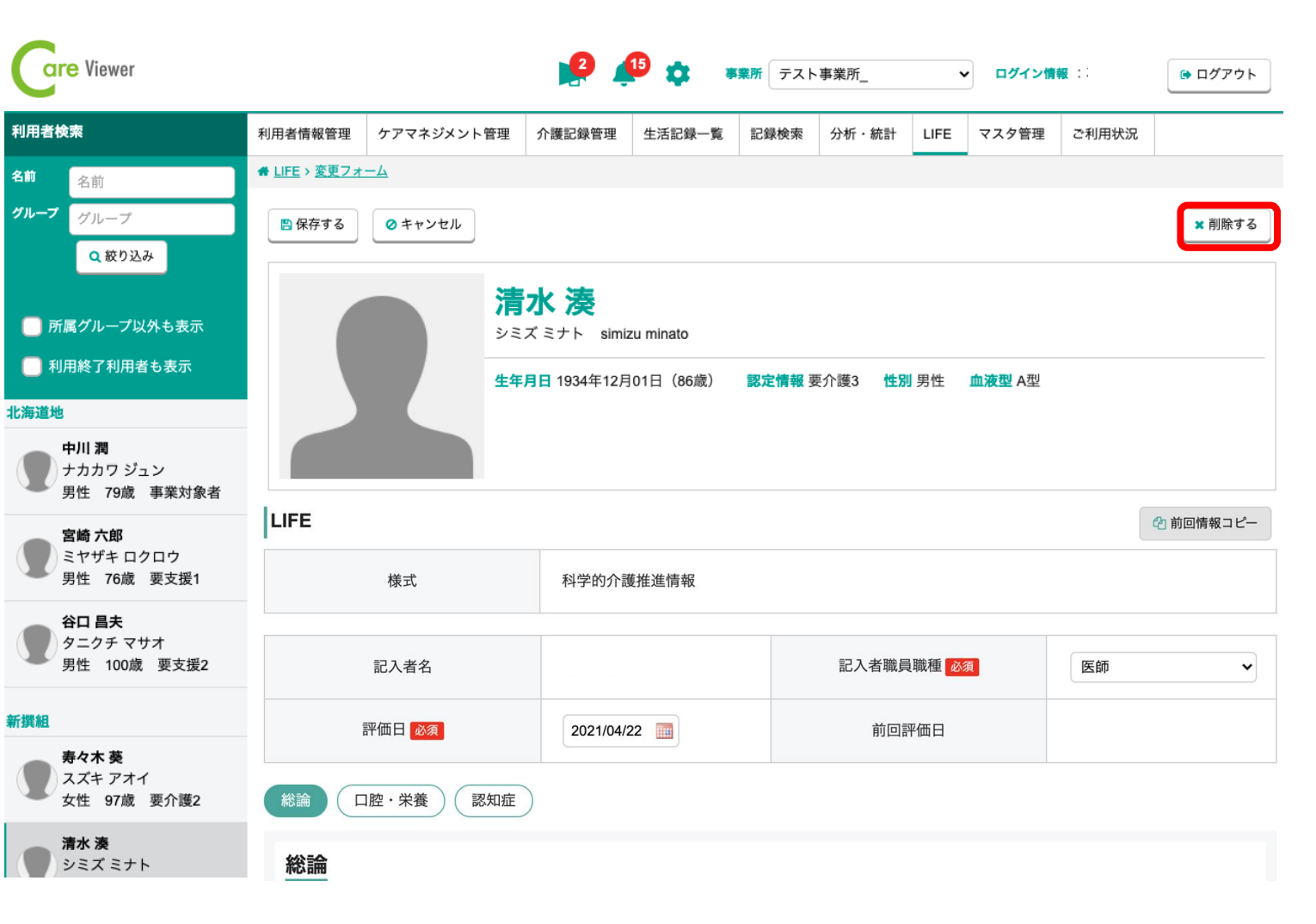Open the グループ filter field
The image size is (1316, 924).
(151, 219)
